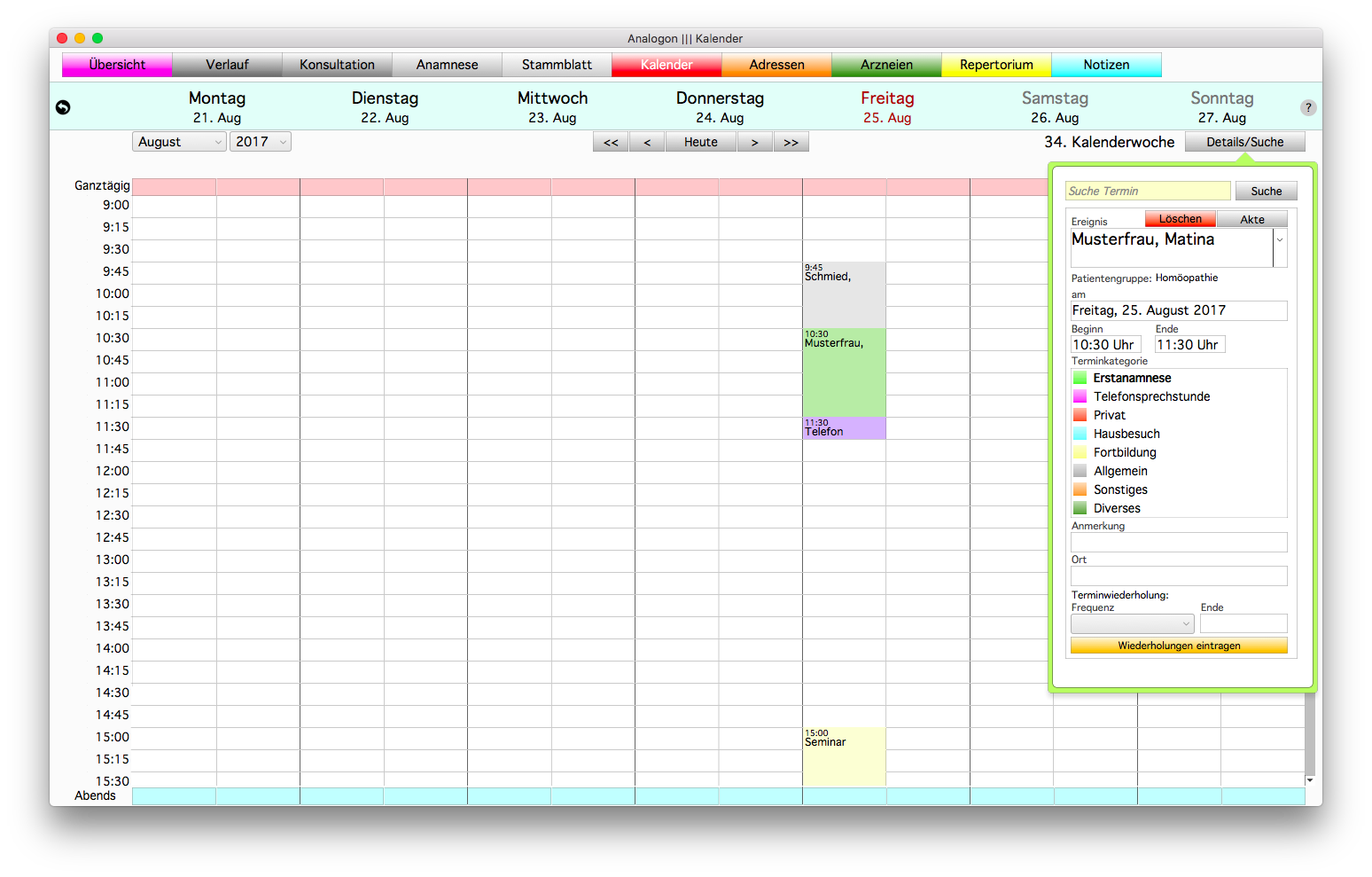
Task: Select the Erstanamnese appointment category
Action: tap(1132, 378)
